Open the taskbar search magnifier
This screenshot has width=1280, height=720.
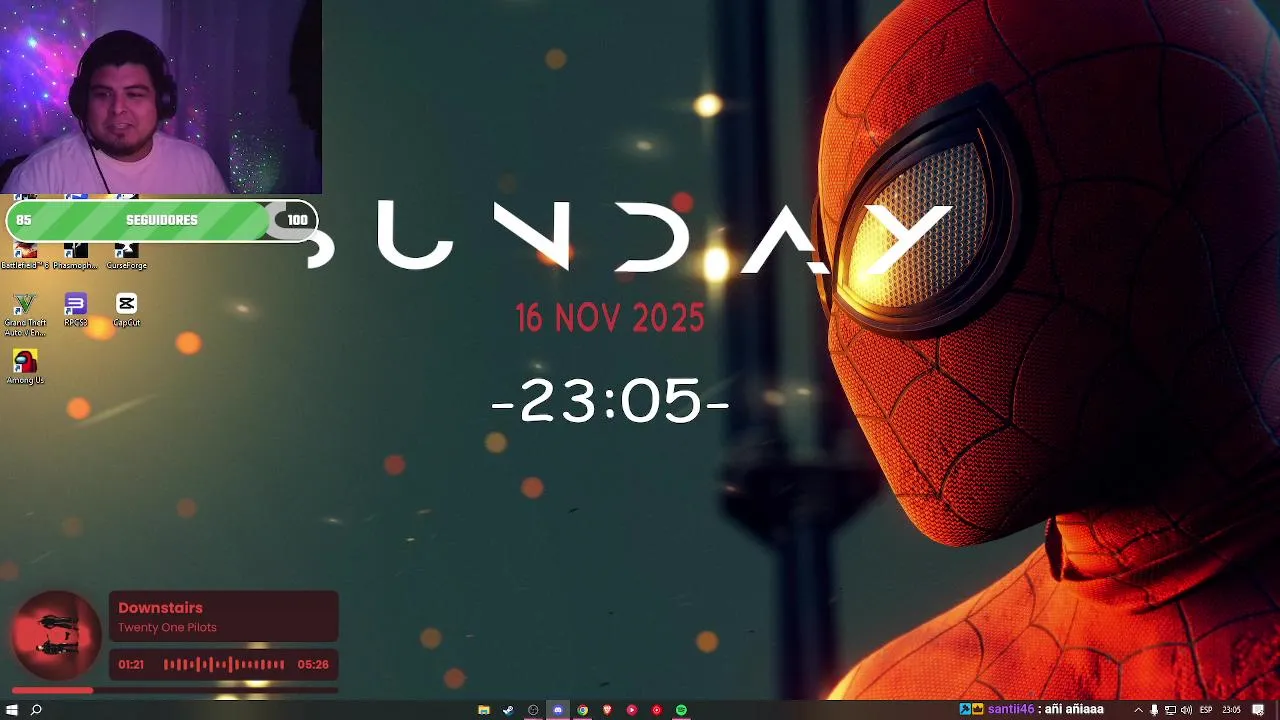[x=37, y=710]
